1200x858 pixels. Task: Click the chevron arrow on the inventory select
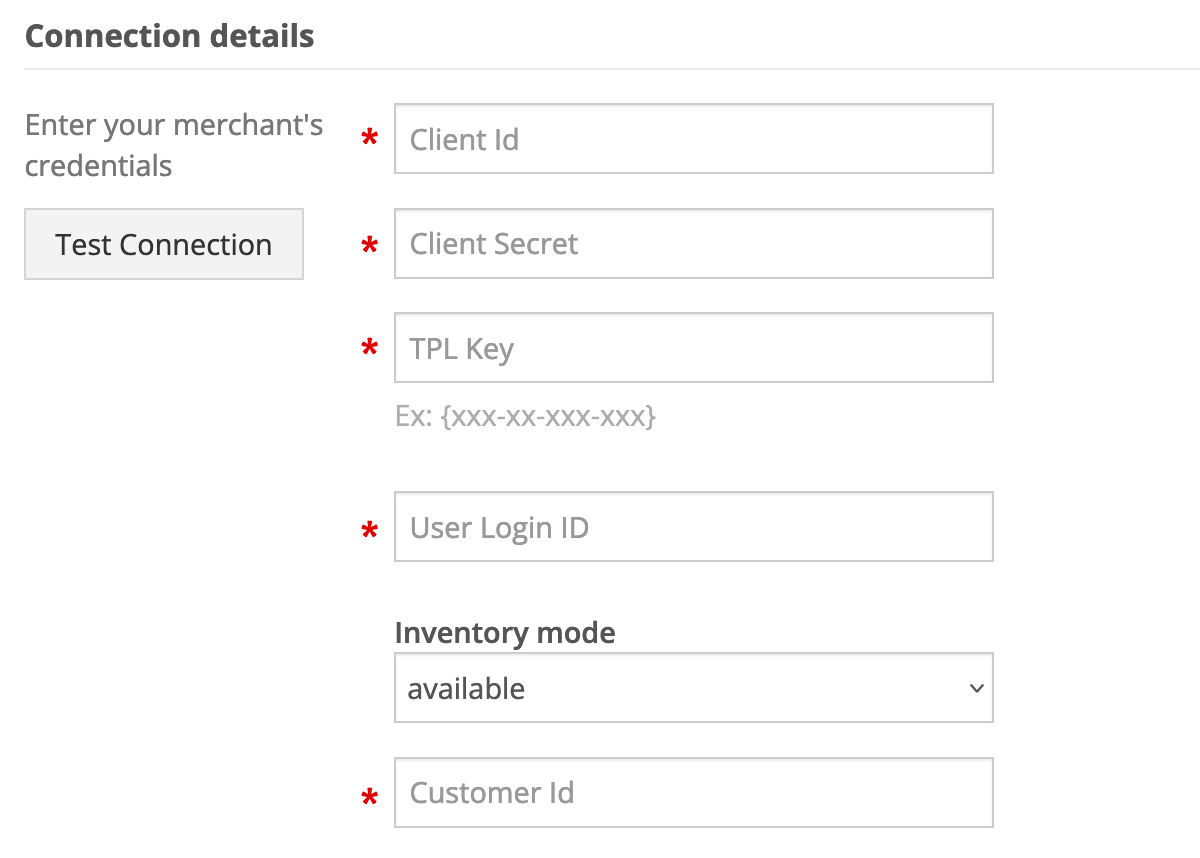coord(977,688)
